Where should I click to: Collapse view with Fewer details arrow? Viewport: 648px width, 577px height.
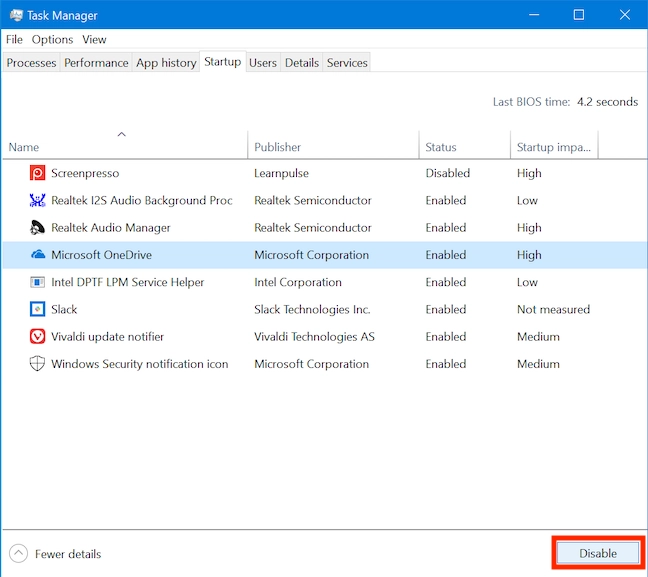tap(18, 553)
